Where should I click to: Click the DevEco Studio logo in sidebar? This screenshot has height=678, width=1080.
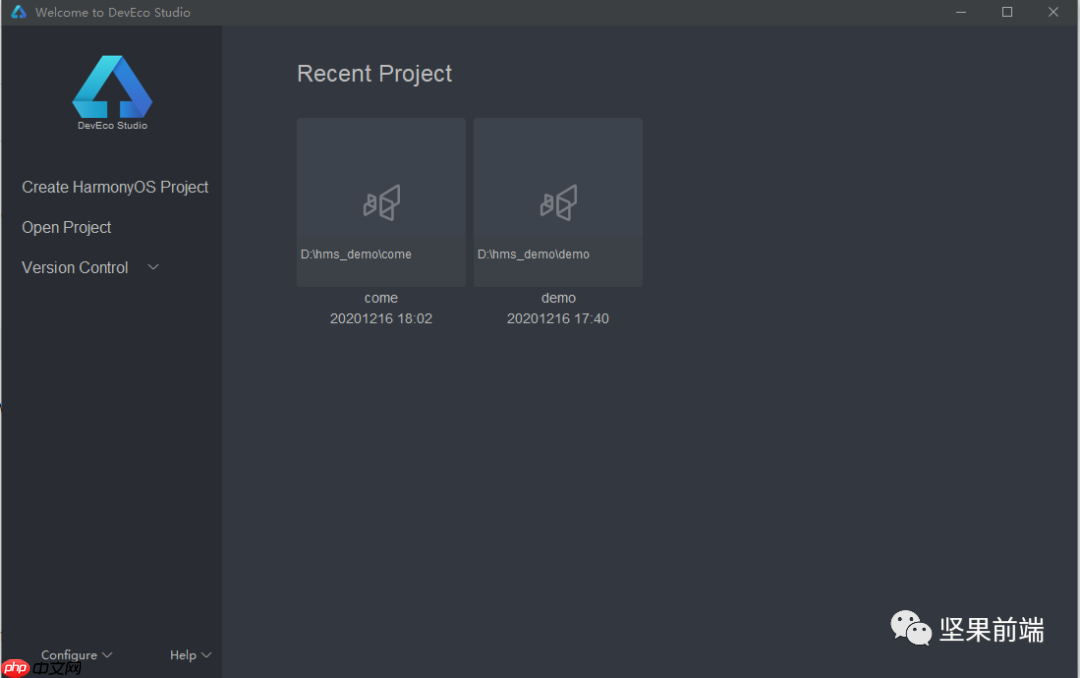[112, 92]
